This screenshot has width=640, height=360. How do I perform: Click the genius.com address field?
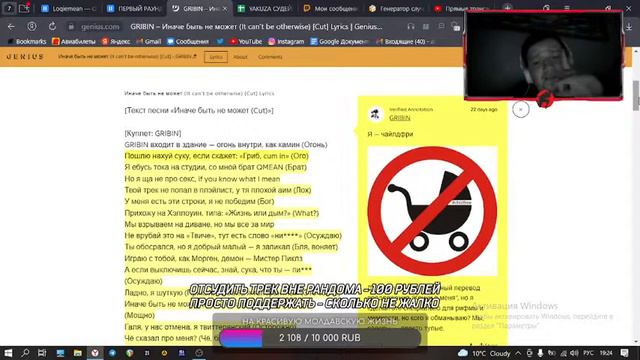(100, 27)
